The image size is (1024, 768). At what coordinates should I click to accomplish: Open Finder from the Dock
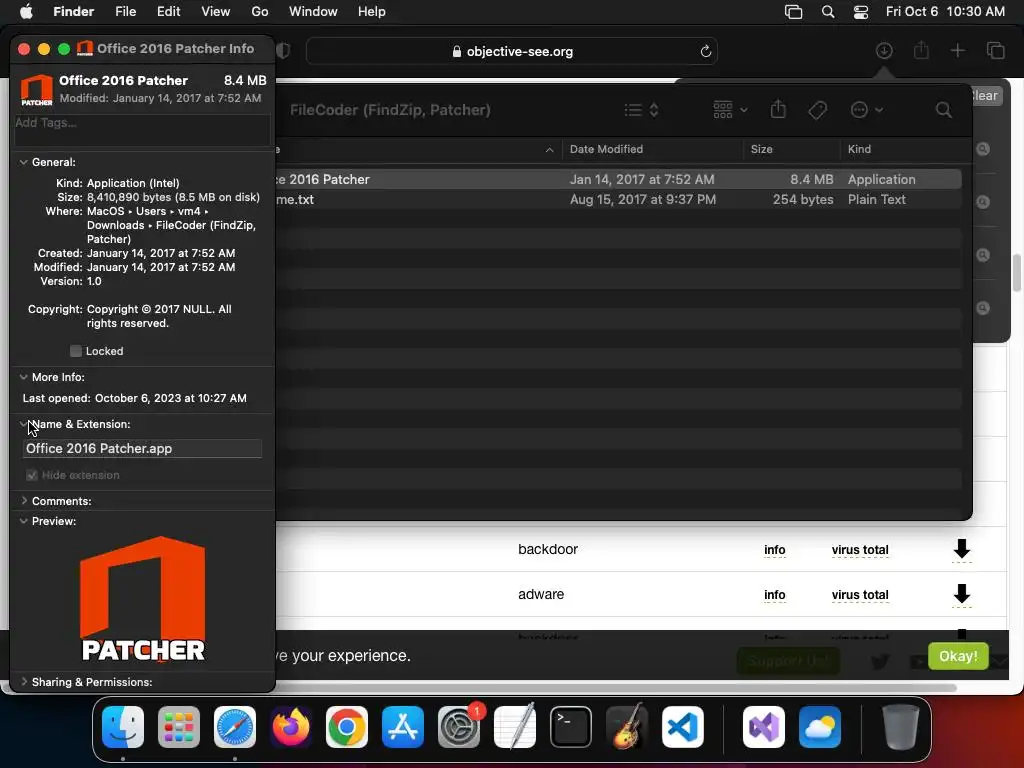pyautogui.click(x=123, y=727)
